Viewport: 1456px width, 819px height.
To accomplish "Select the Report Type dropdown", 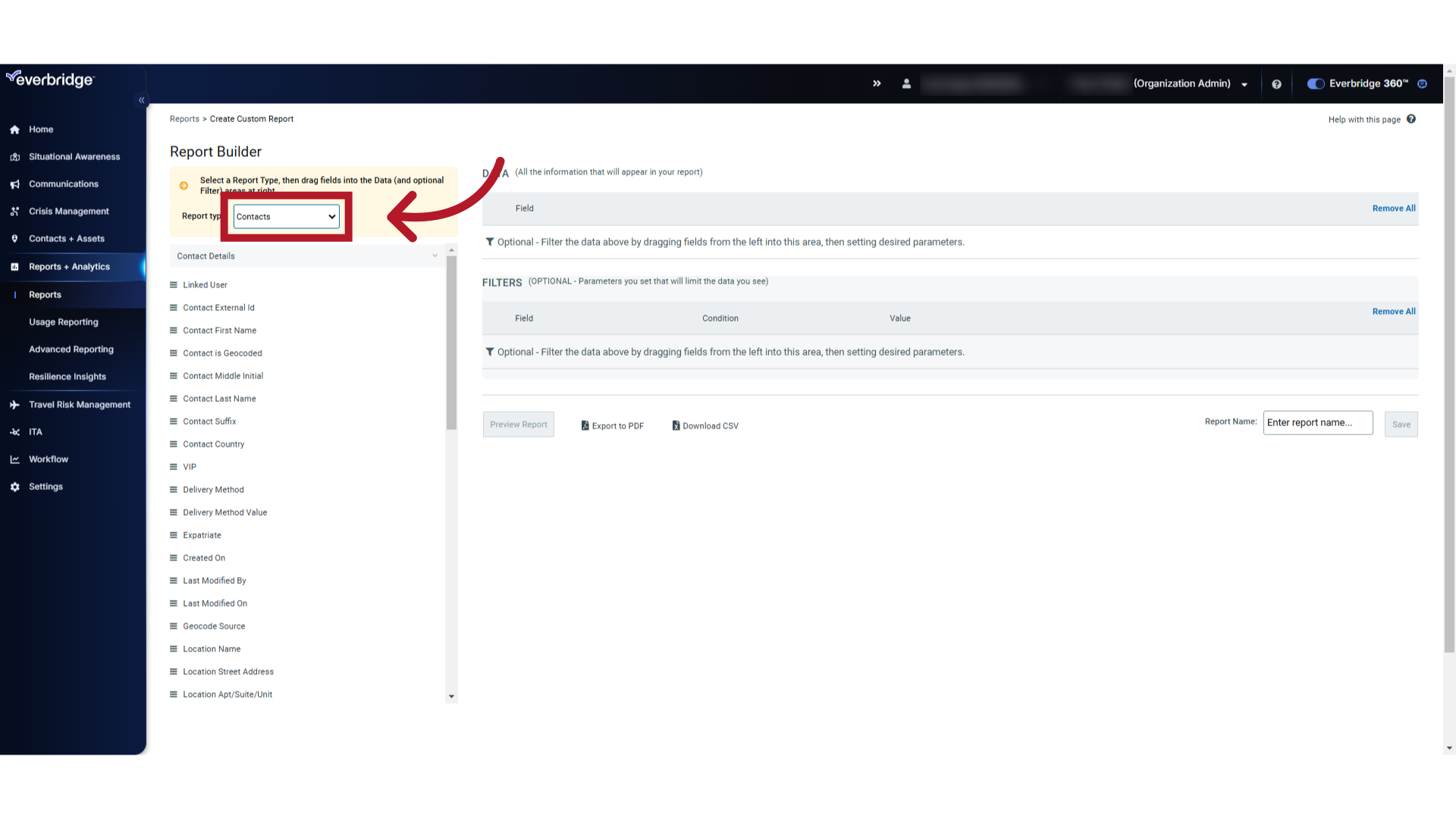I will click(x=286, y=216).
